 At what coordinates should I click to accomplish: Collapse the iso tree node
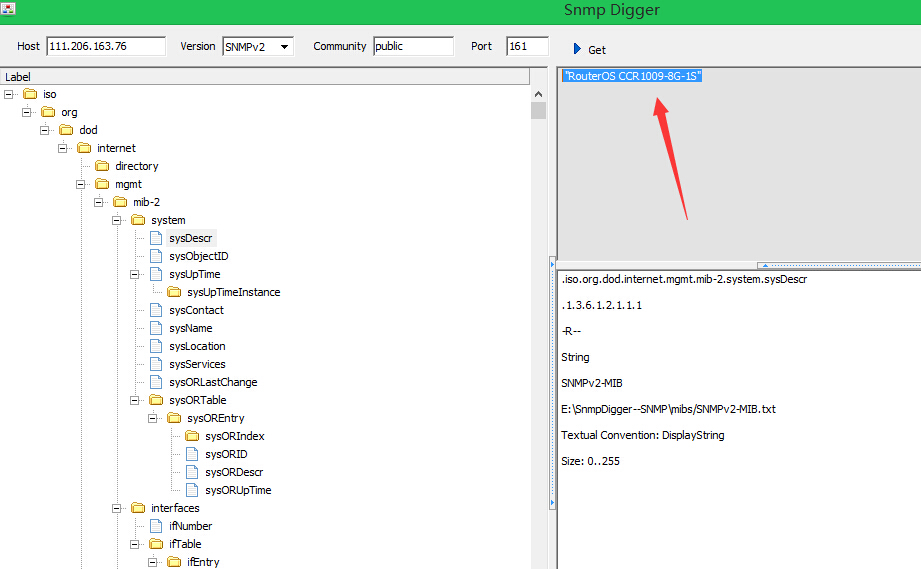coord(8,94)
